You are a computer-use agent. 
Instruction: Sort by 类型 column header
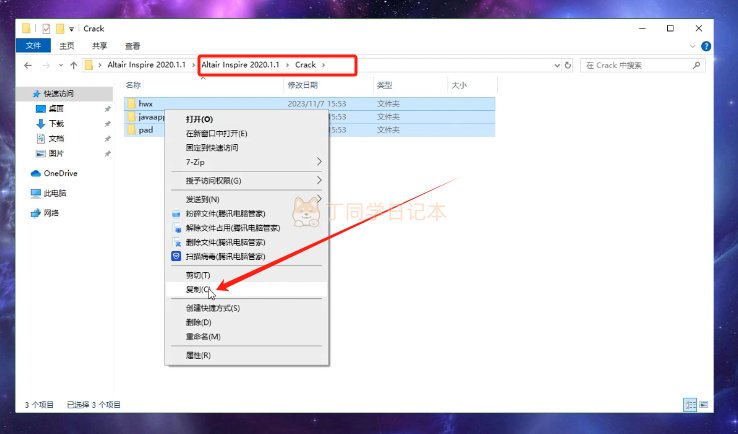click(x=385, y=85)
